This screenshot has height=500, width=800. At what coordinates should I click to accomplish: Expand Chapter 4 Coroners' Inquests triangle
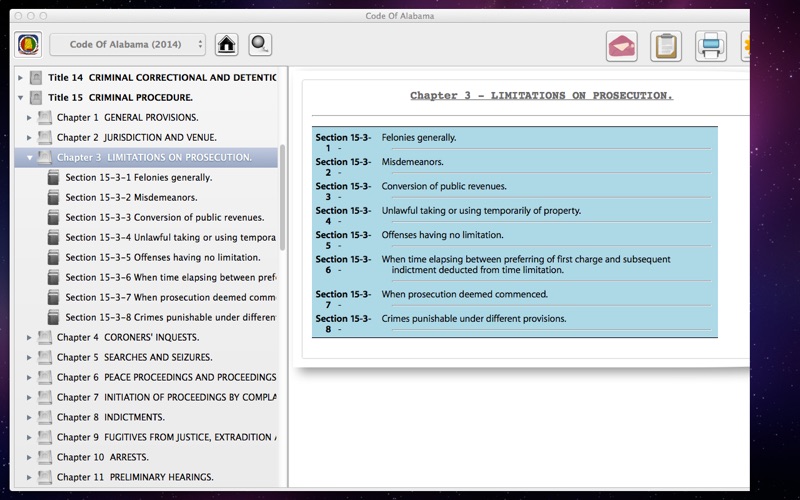29,337
